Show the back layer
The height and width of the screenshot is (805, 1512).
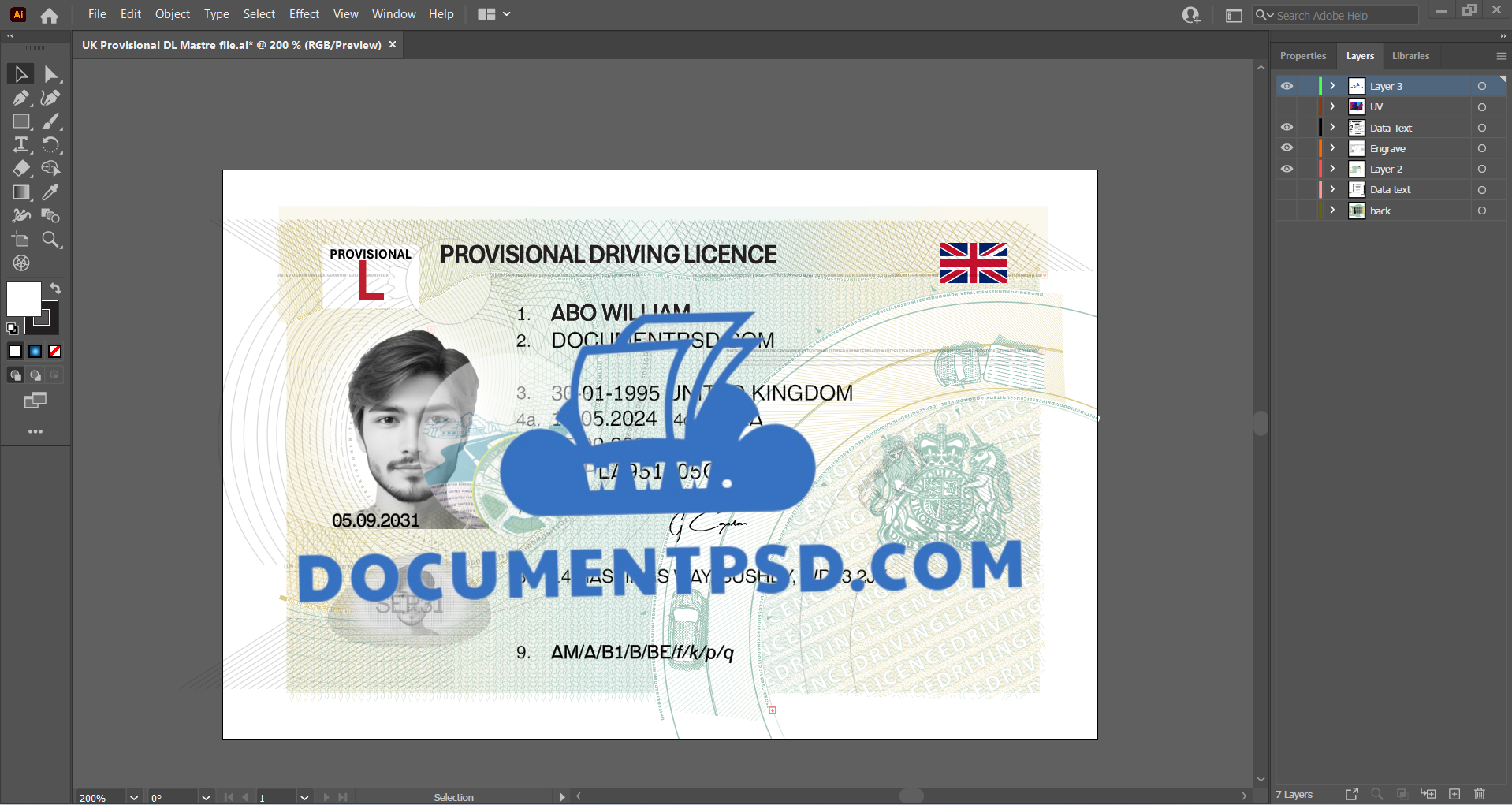[x=1287, y=211]
